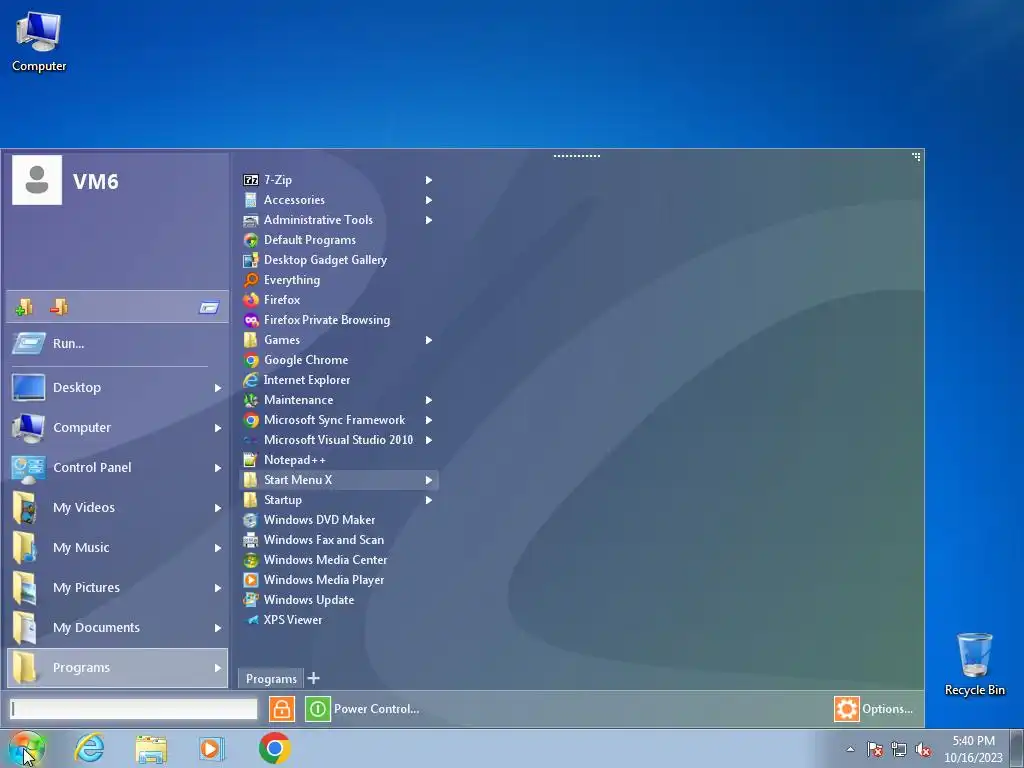Open Internet Explorer from Programs list

coord(296,380)
